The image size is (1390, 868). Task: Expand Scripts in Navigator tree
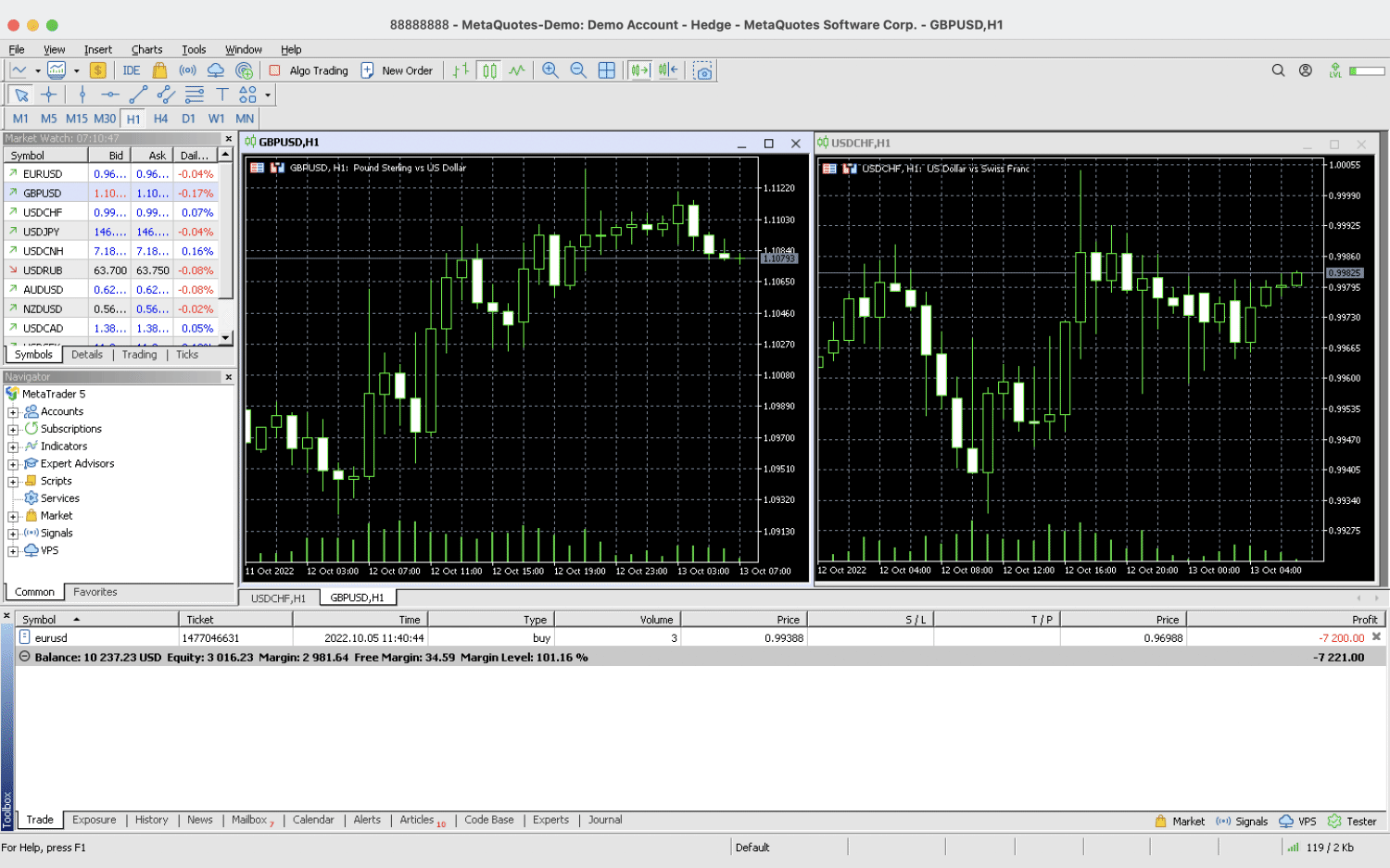coord(13,482)
